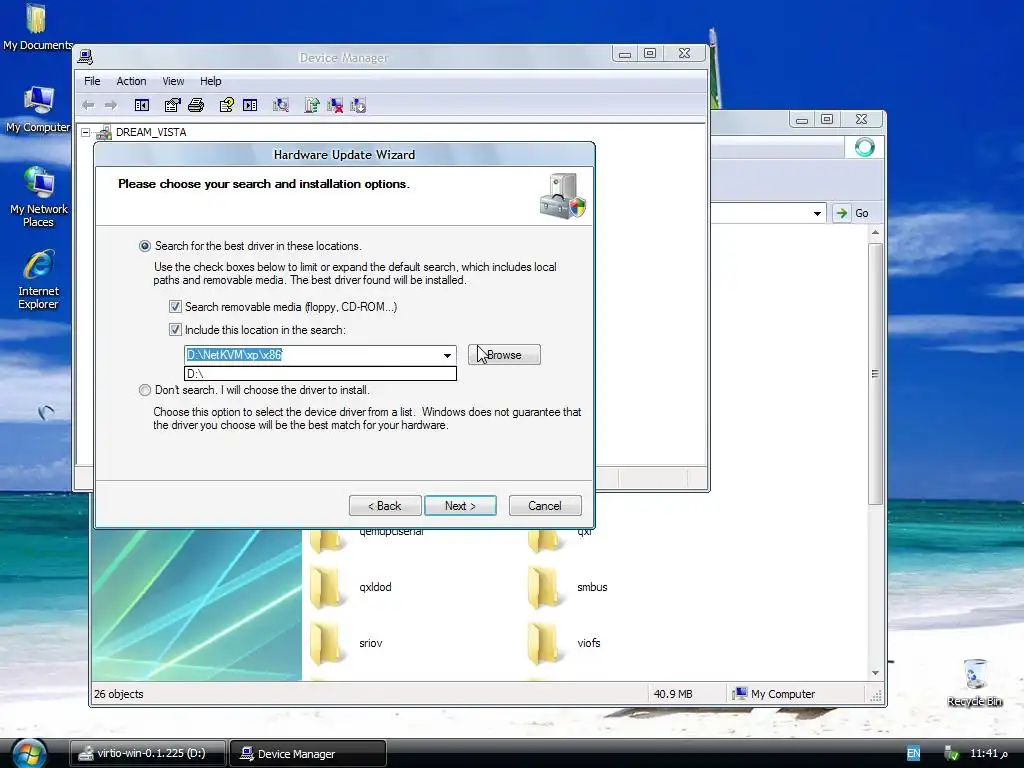Click the DREAM_VISTA computer icon in tree

(x=104, y=133)
